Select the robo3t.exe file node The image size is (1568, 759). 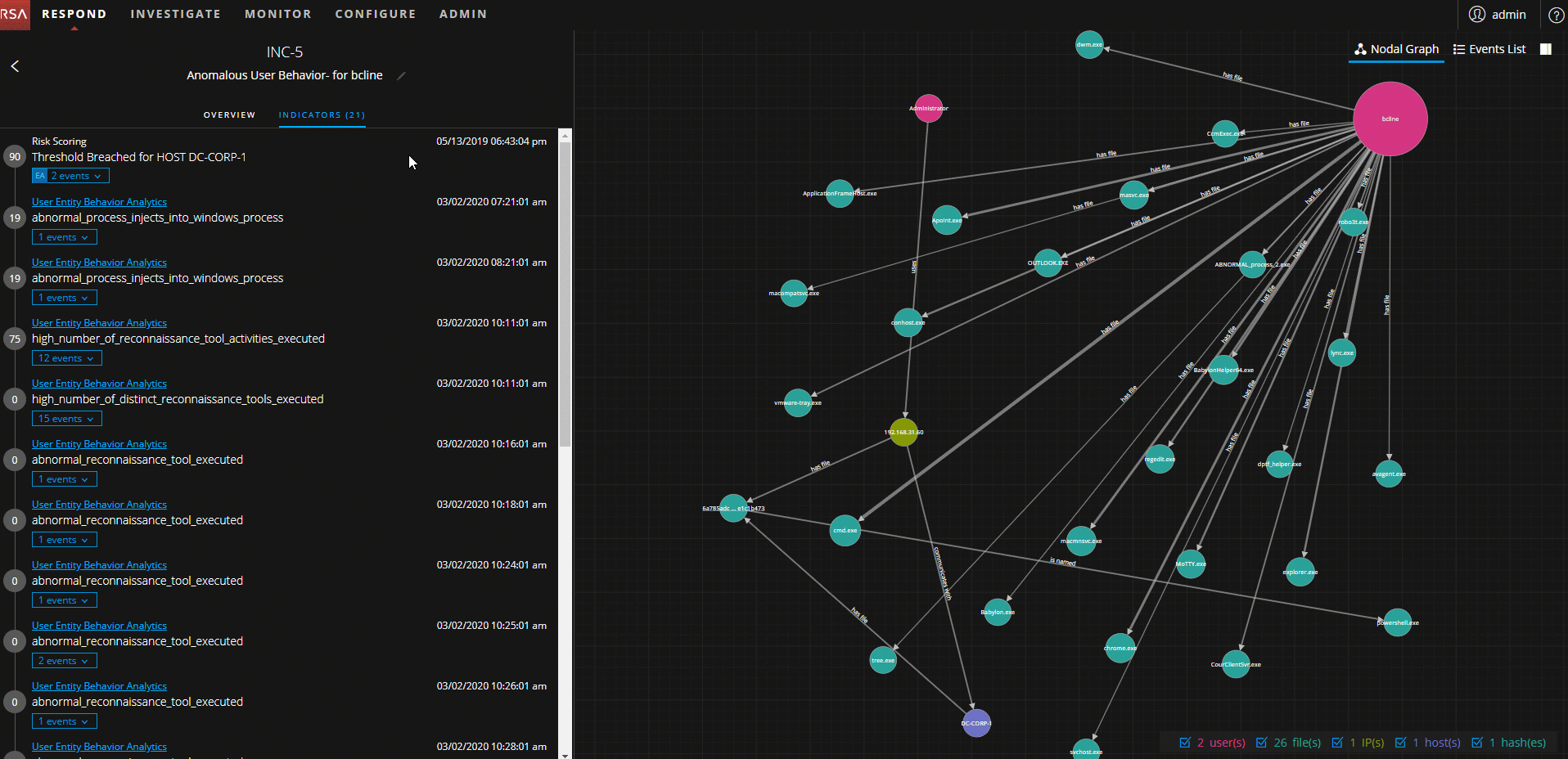coord(1354,222)
